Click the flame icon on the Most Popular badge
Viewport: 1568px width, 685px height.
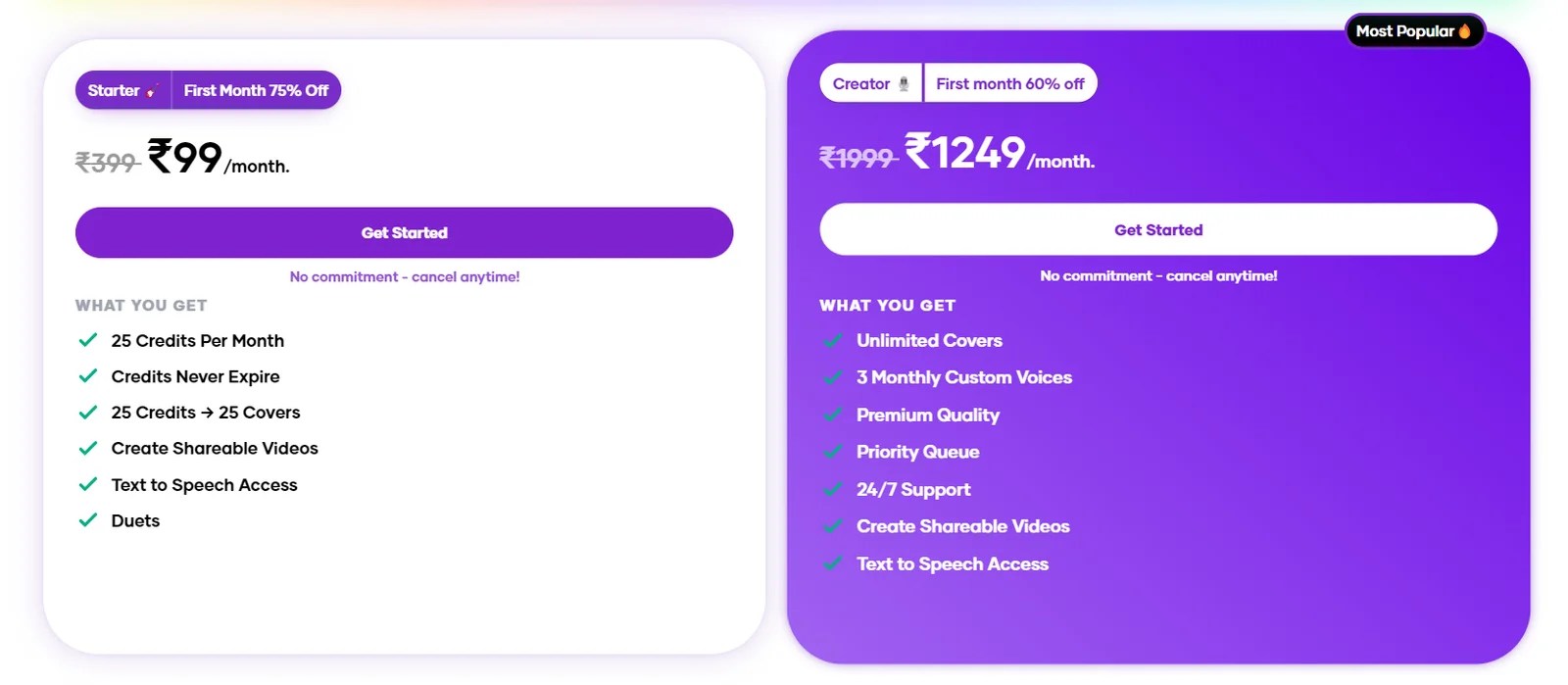pos(1464,30)
